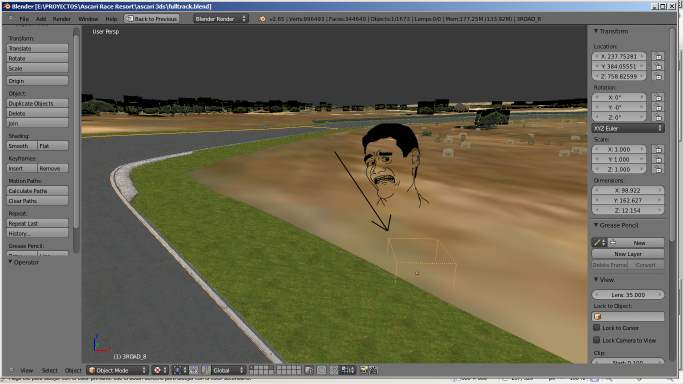Click the Back to Previous button
The height and width of the screenshot is (384, 683).
[x=152, y=19]
